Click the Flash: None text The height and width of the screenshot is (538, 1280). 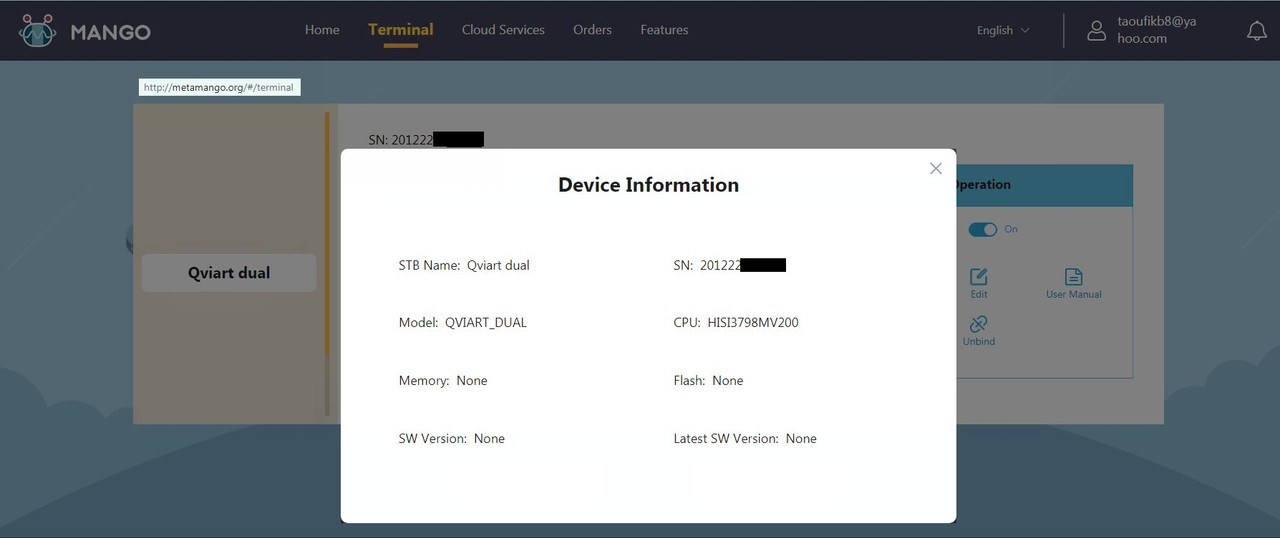708,380
